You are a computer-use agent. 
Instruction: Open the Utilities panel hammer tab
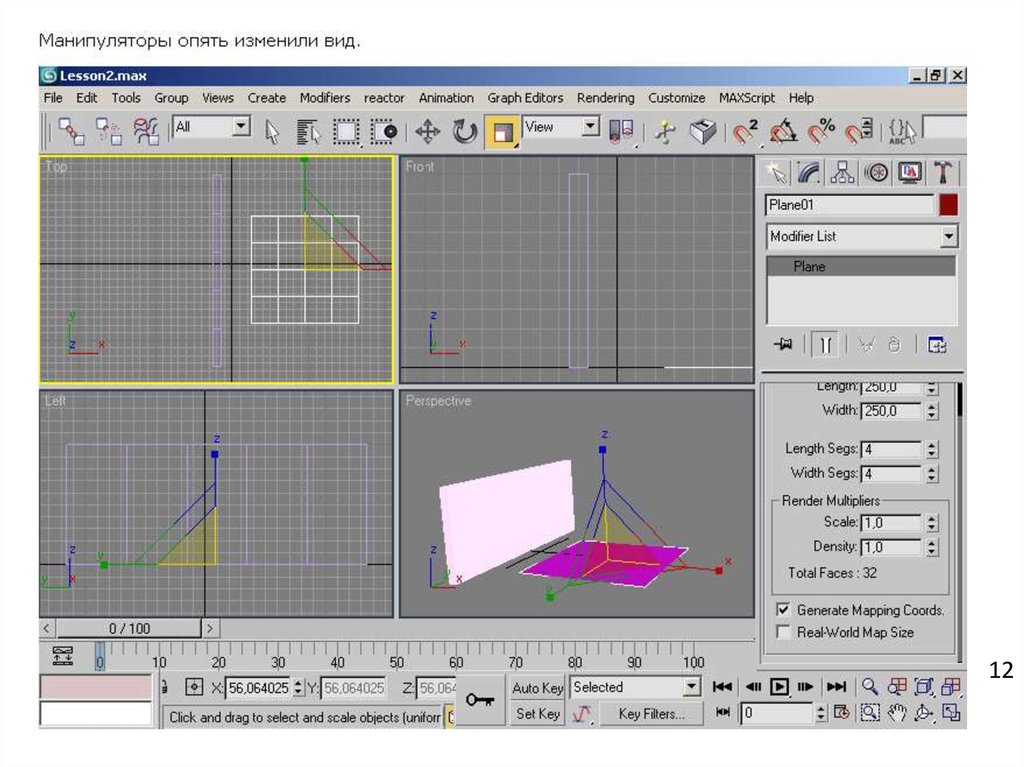click(942, 173)
